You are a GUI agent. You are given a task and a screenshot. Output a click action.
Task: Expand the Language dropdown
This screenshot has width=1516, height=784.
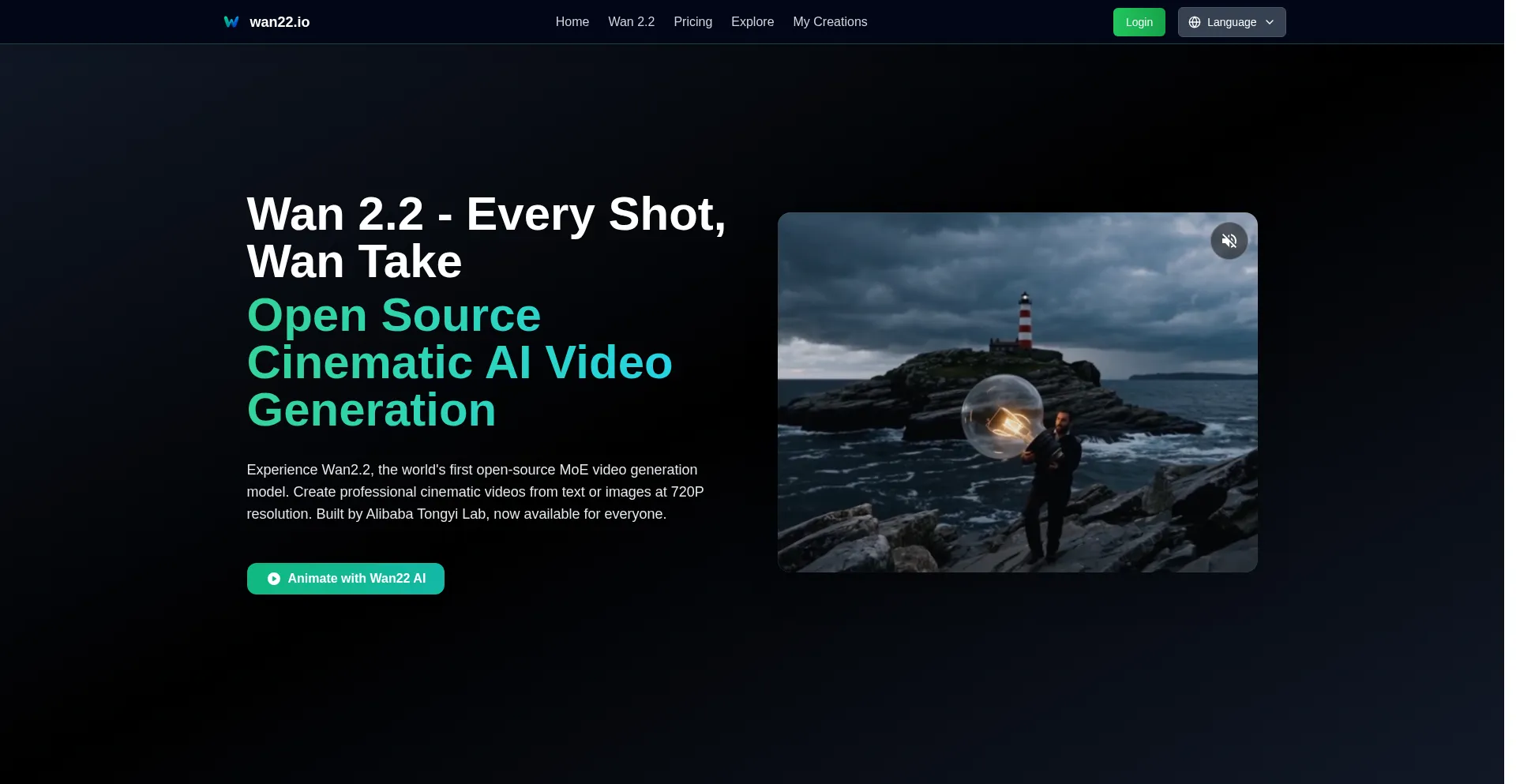pyautogui.click(x=1232, y=22)
